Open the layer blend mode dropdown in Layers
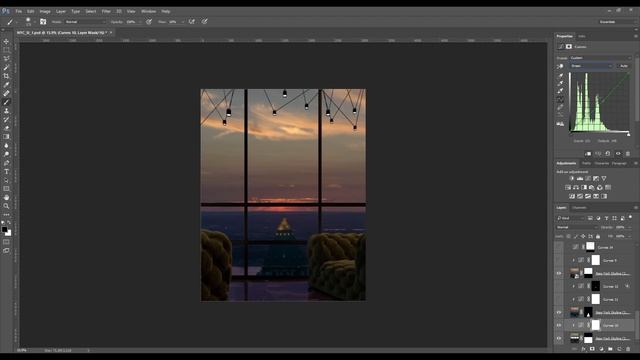 pyautogui.click(x=577, y=227)
